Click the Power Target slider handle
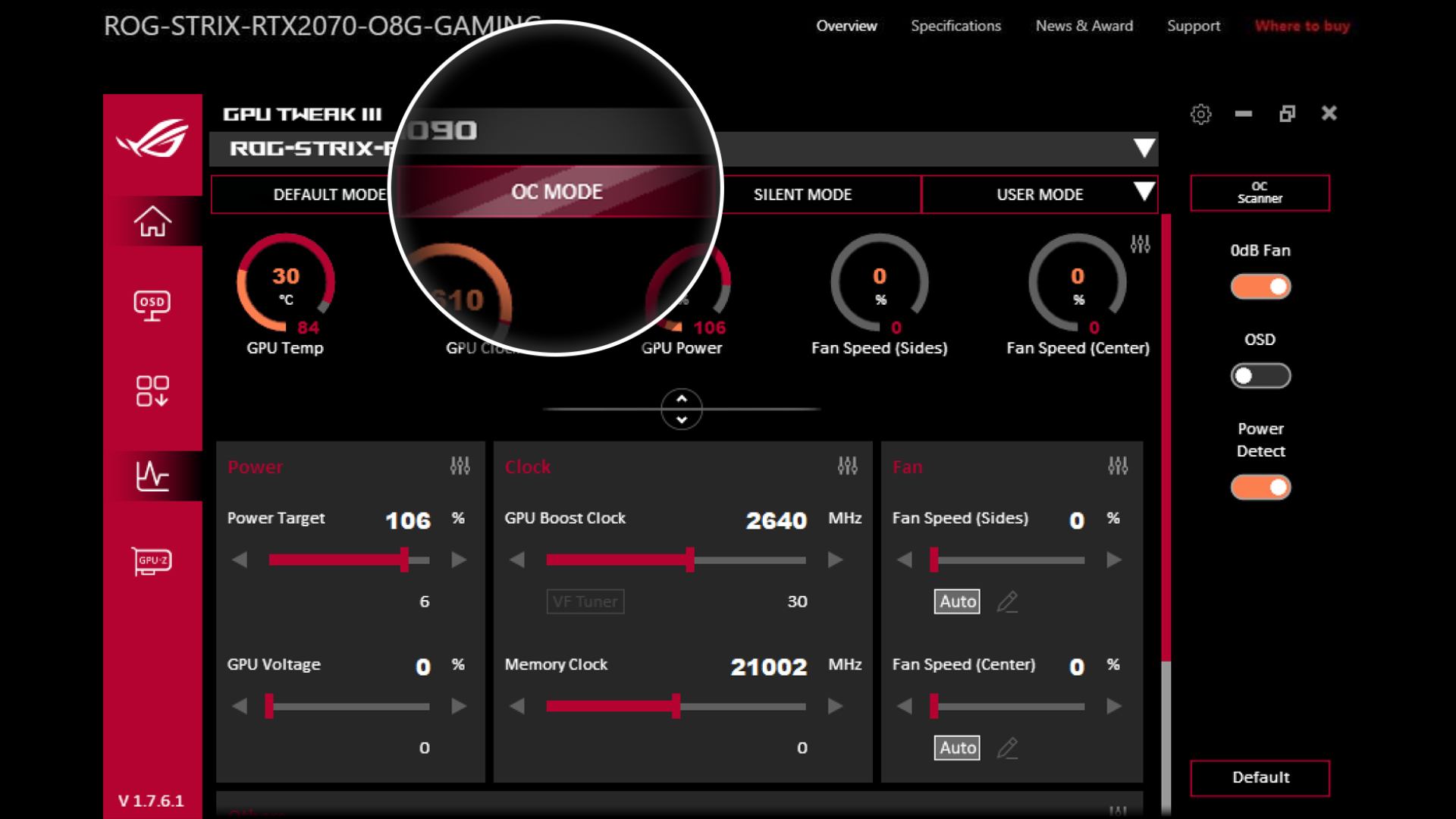 point(405,560)
